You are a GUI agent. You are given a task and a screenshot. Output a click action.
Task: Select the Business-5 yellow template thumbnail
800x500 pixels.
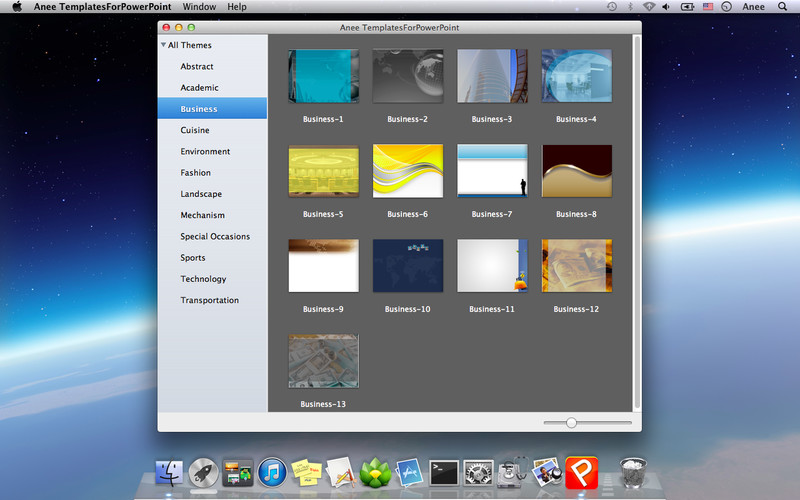pyautogui.click(x=323, y=171)
